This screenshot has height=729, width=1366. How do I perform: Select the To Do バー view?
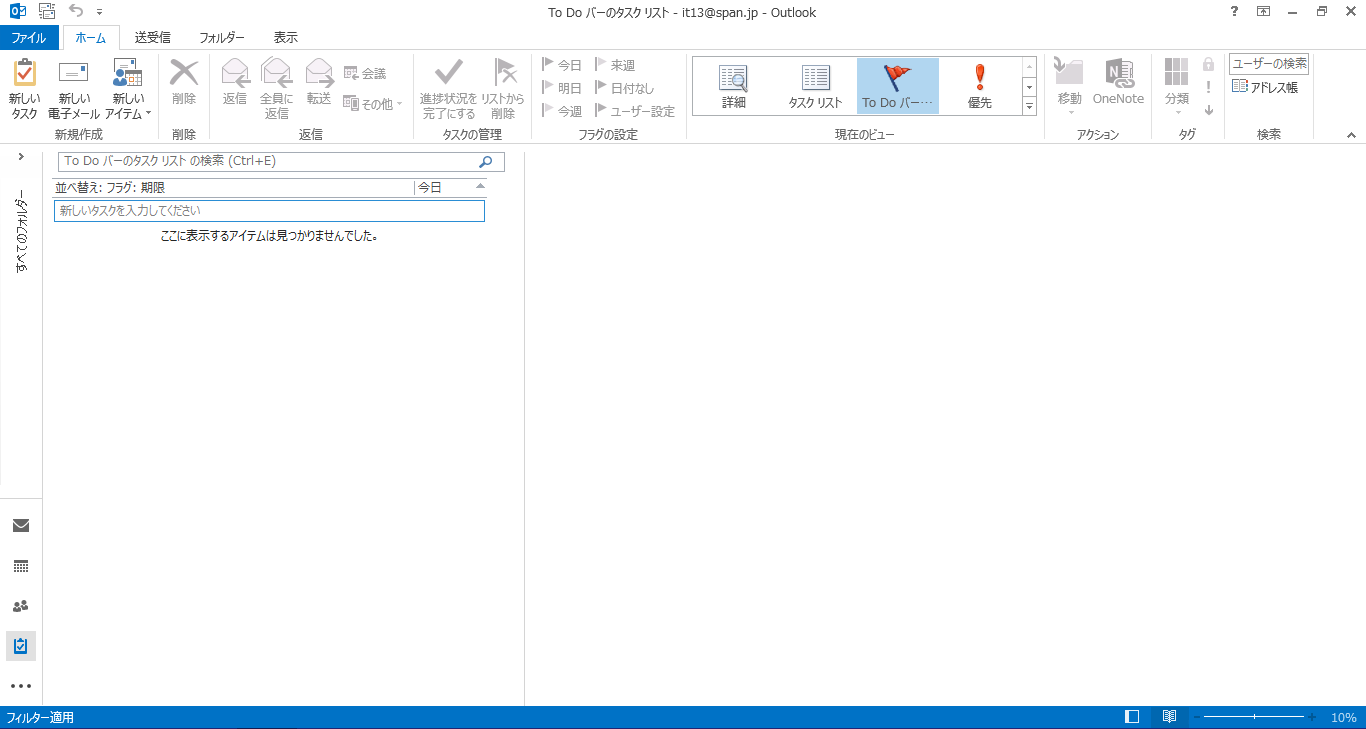898,86
